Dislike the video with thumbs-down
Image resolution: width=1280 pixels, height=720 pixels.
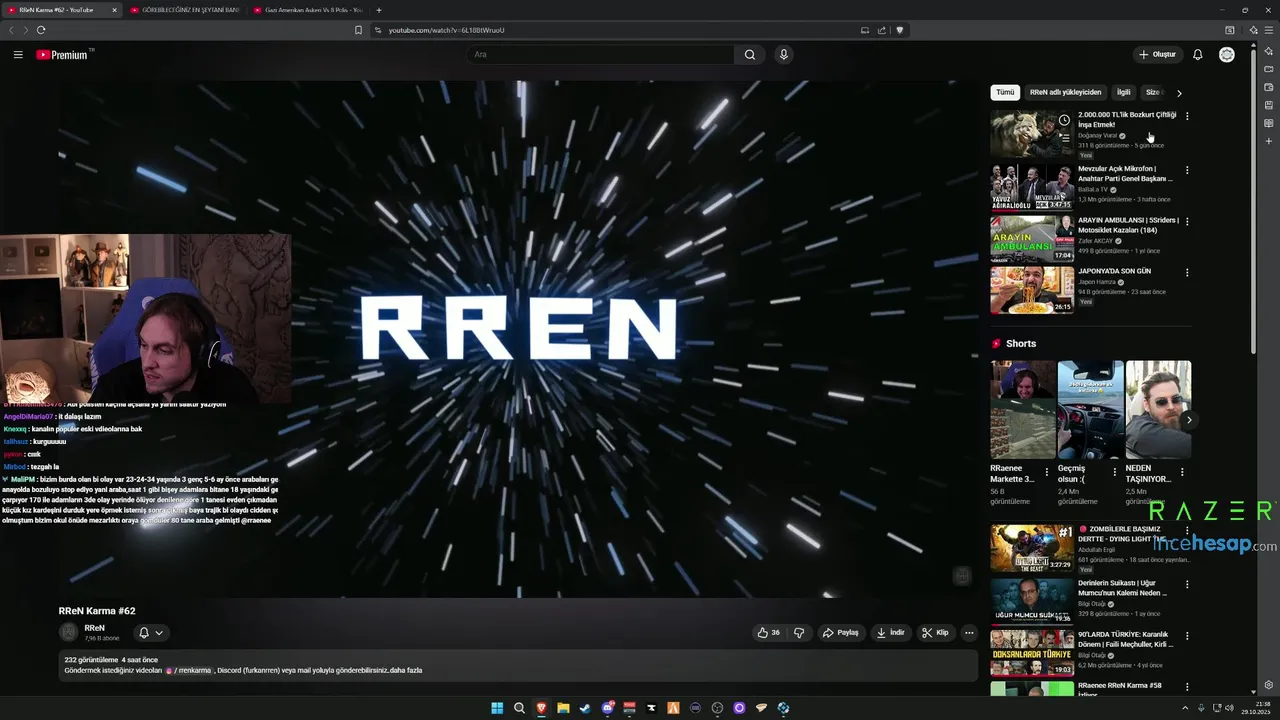(x=799, y=633)
